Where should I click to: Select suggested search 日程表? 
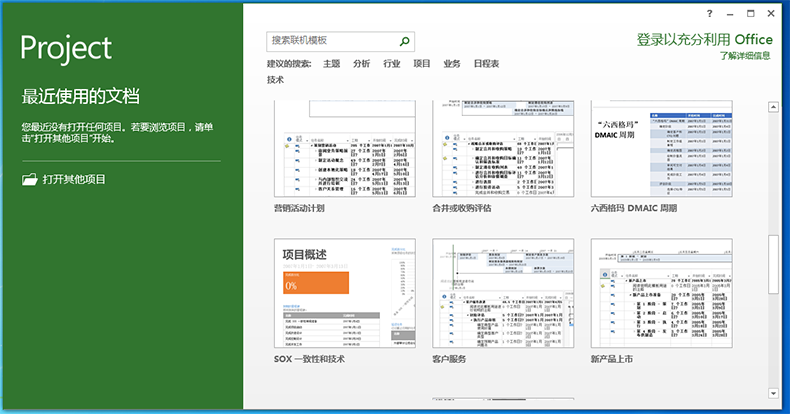pos(486,64)
